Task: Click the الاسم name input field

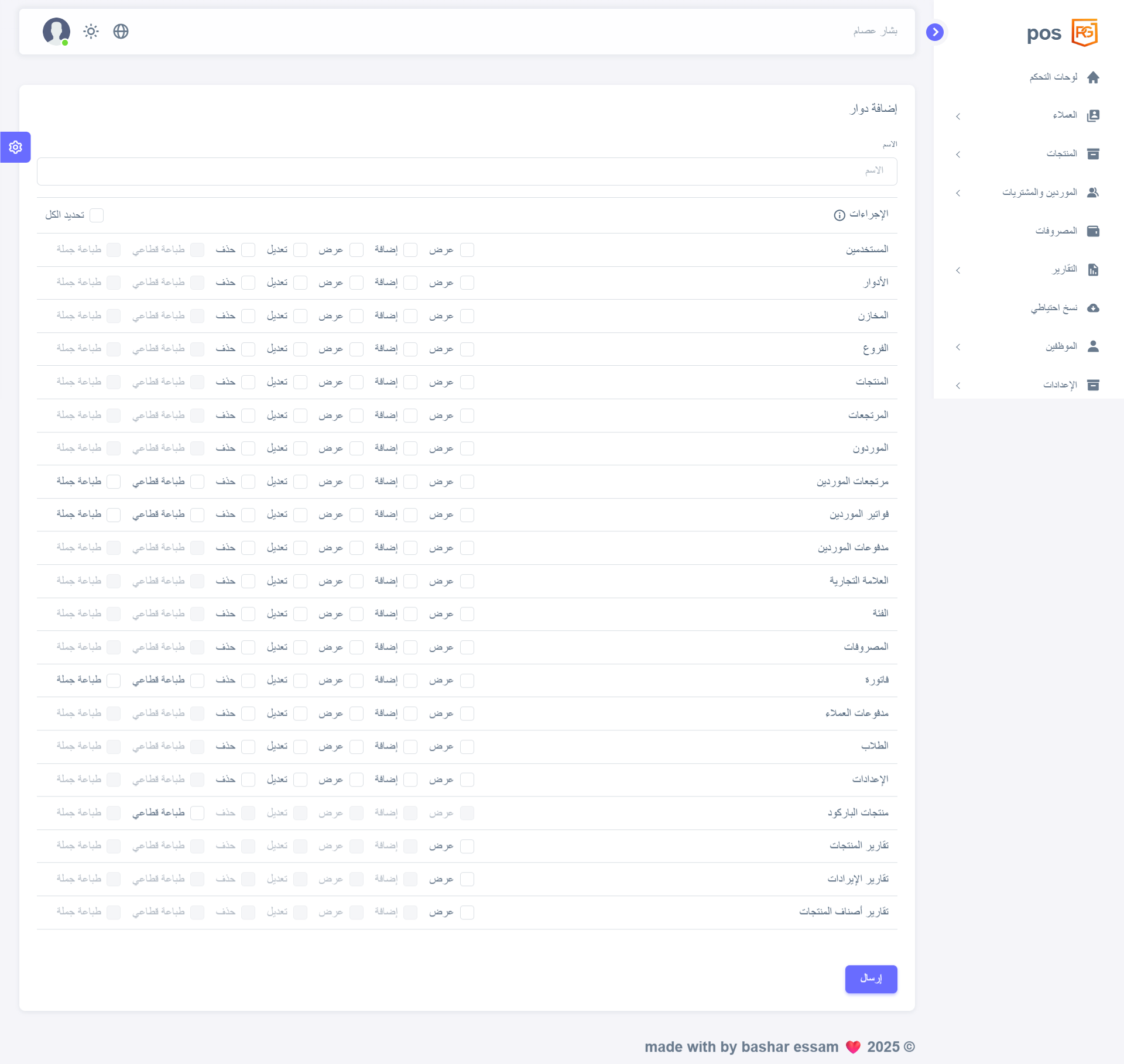Action: click(x=467, y=171)
